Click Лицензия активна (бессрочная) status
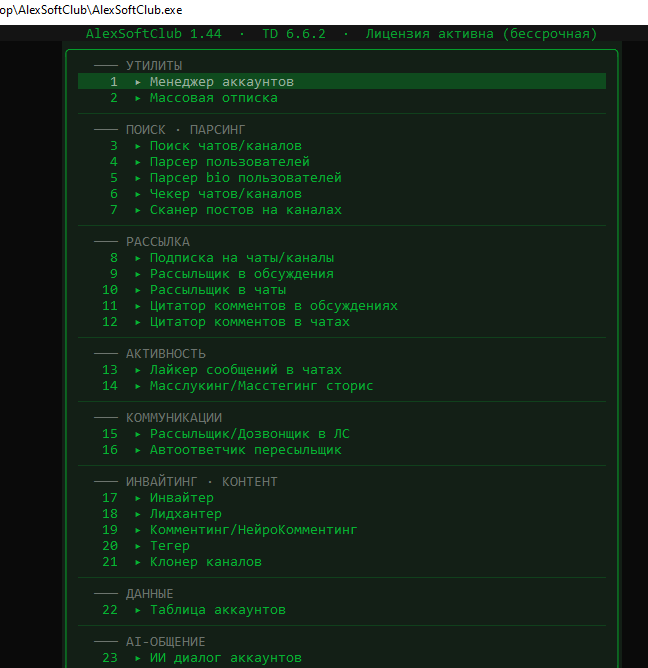Screen dimensions: 648x668 click(481, 34)
